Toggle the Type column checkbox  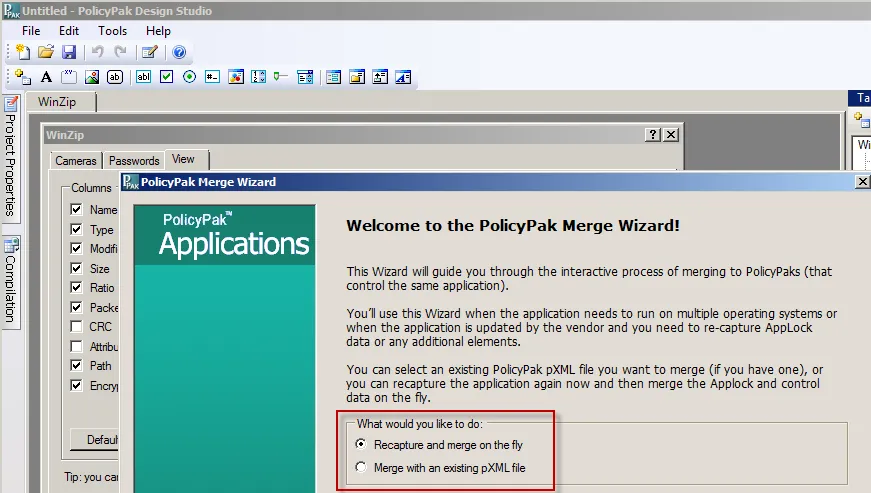point(76,229)
